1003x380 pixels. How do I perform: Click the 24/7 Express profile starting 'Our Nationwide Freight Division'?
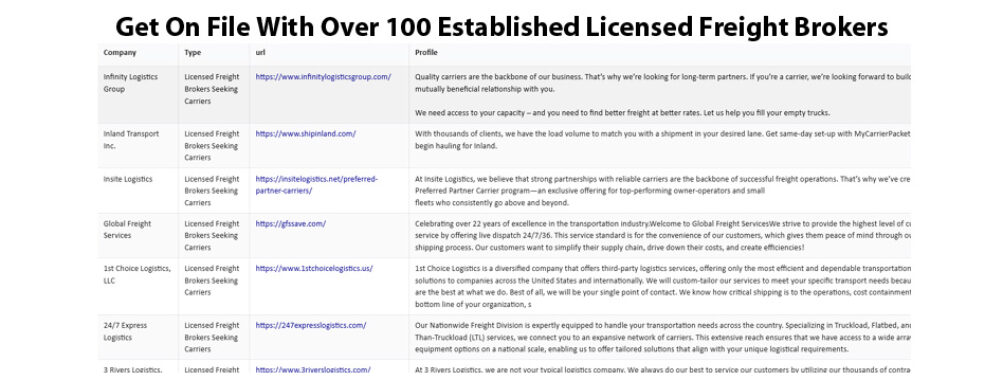coord(662,337)
